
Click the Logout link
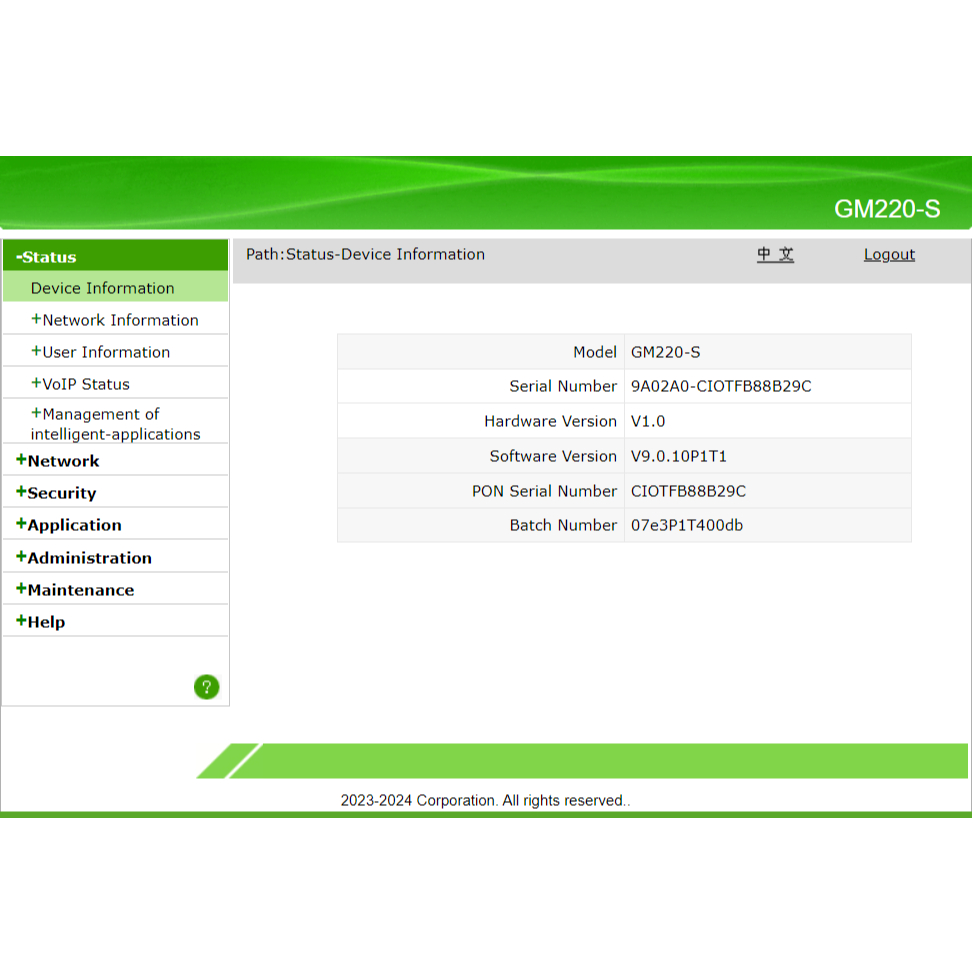pyautogui.click(x=889, y=255)
